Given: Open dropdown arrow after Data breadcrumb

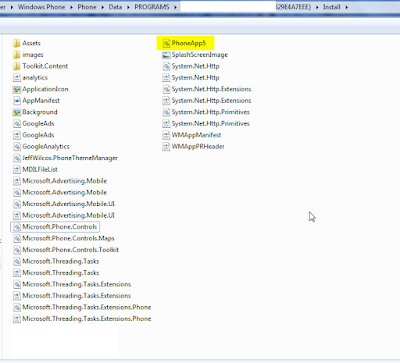Looking at the screenshot, I should (128, 7).
